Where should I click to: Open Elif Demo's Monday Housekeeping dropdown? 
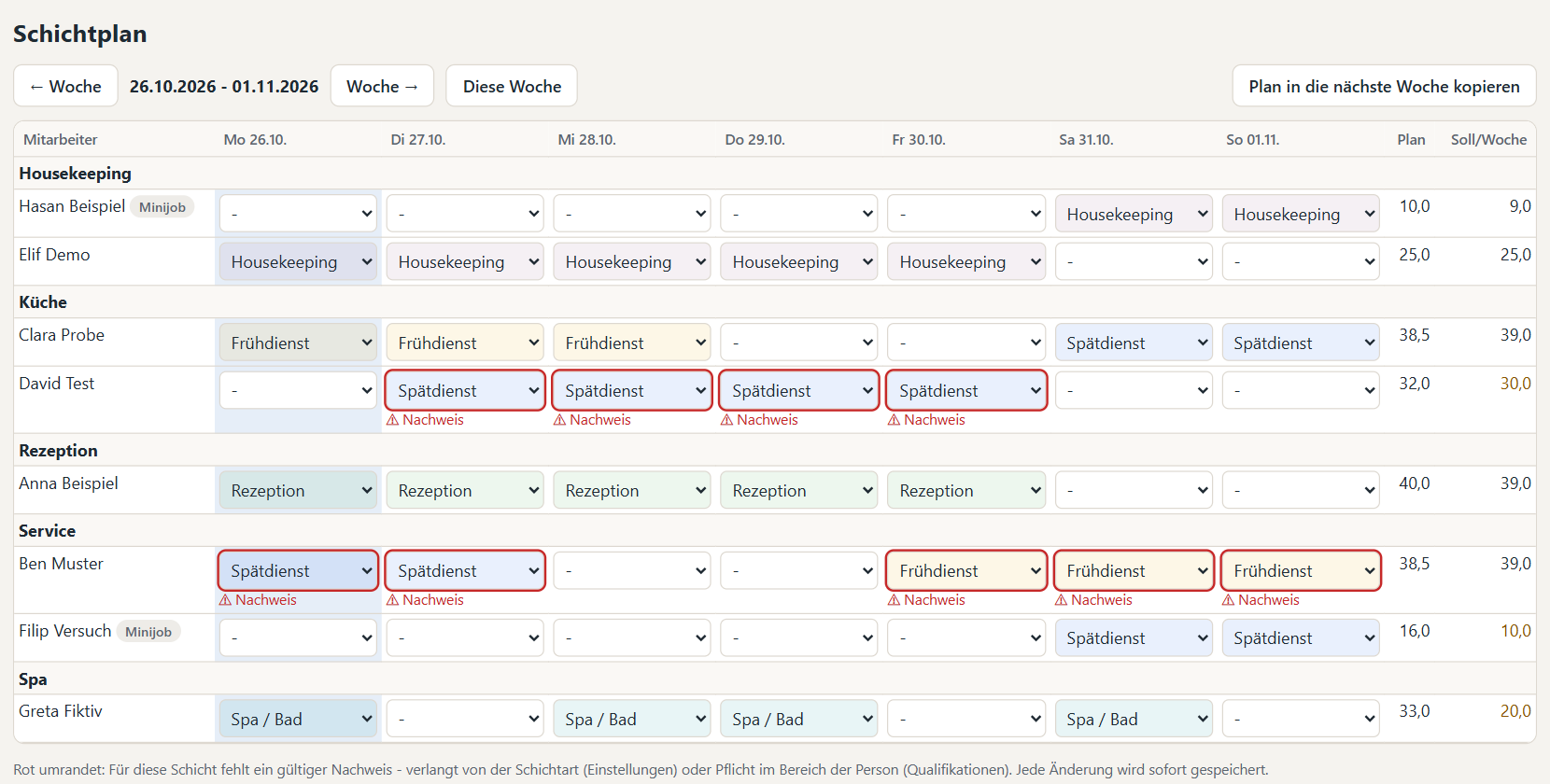click(298, 262)
